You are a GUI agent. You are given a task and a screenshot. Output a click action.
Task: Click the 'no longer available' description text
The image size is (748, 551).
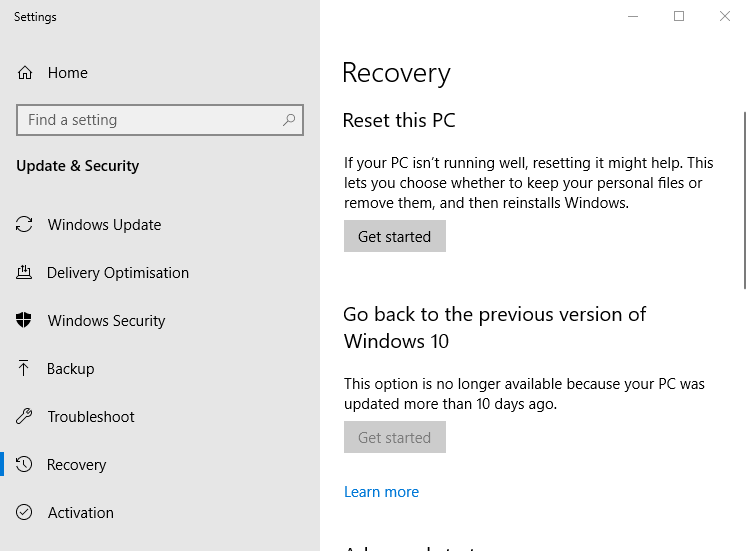[524, 394]
